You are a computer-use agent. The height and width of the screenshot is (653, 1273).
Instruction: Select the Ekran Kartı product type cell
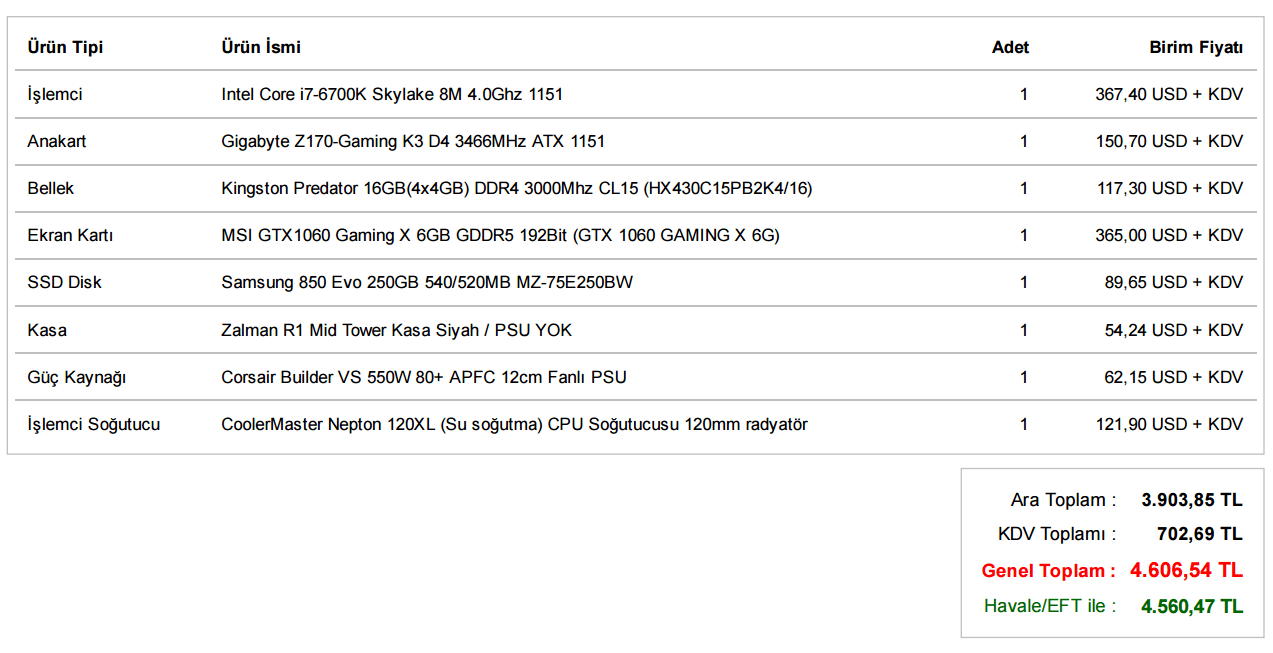(70, 235)
